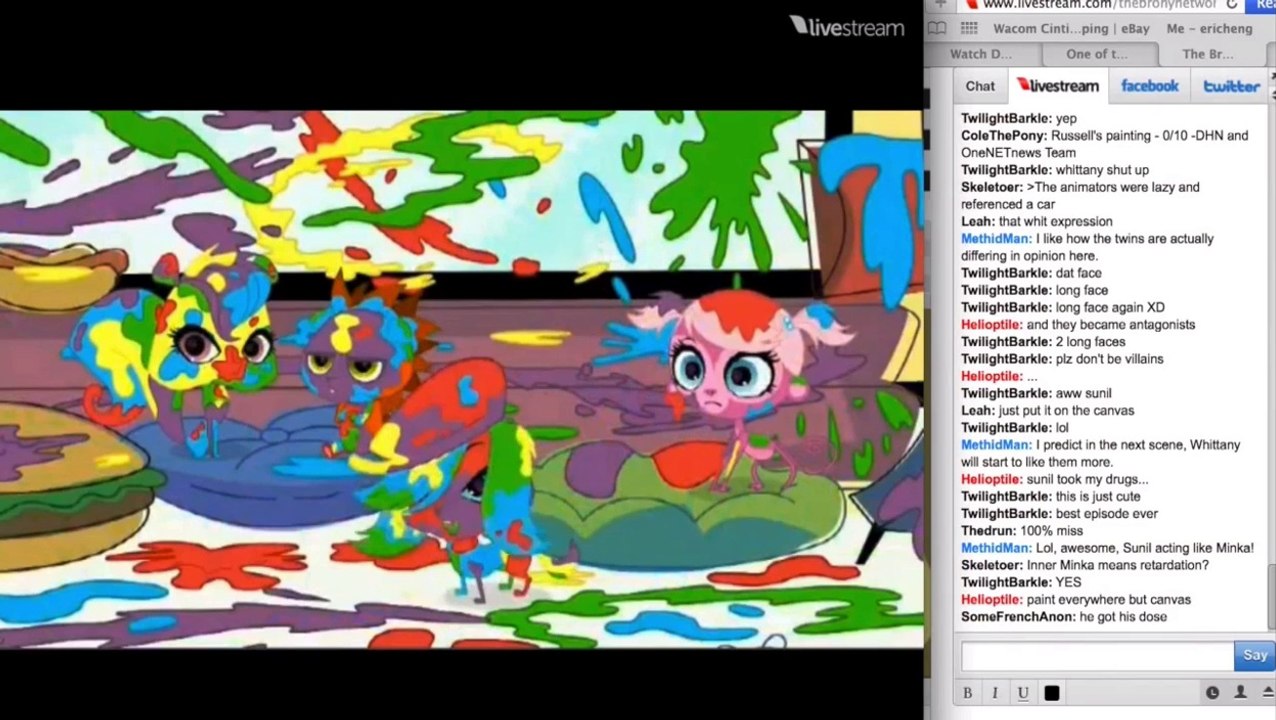The height and width of the screenshot is (720, 1276).
Task: Switch to the Livestream chat tab
Action: [1057, 86]
